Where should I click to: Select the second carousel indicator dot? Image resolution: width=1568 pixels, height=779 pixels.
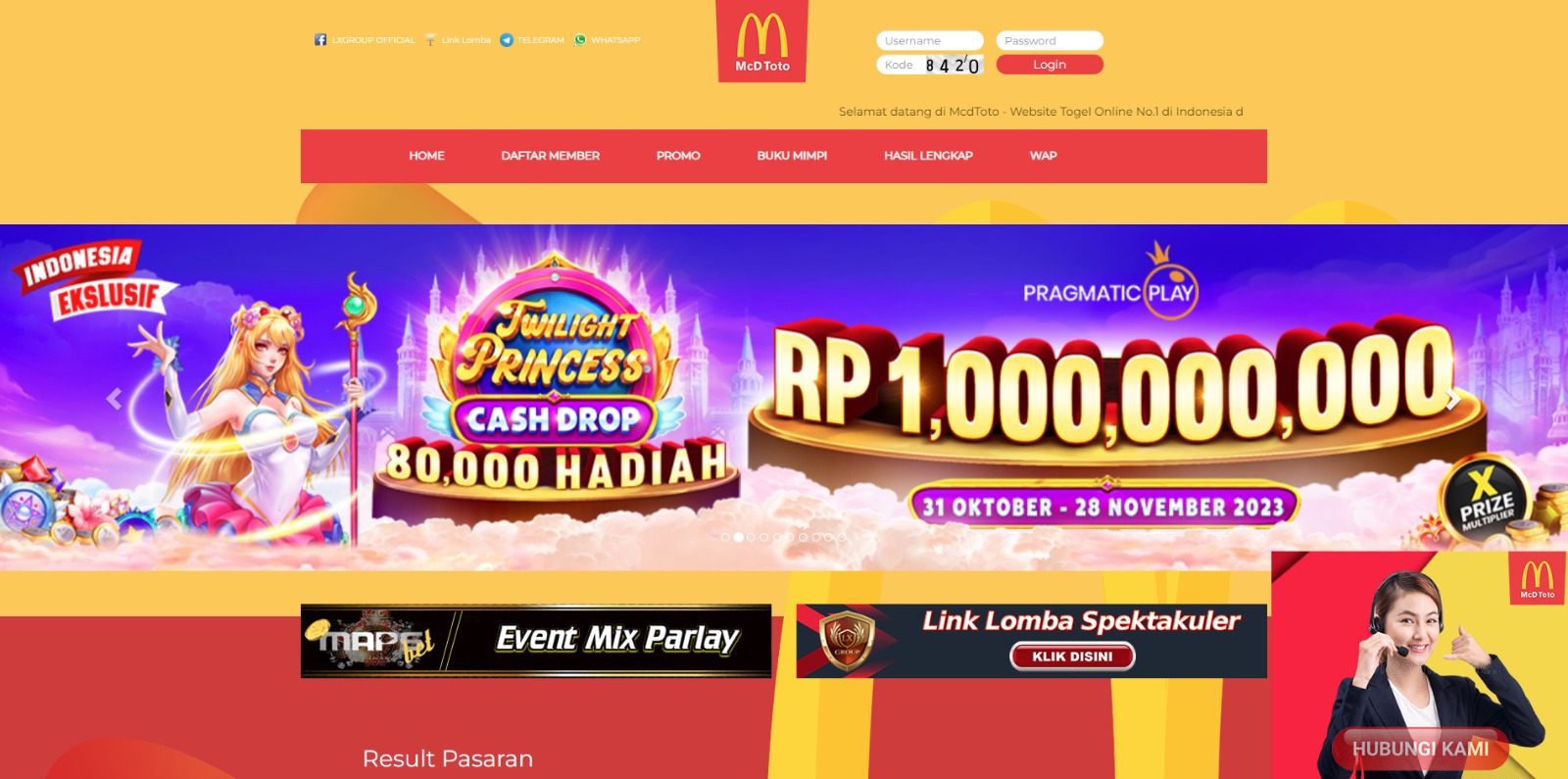pyautogui.click(x=738, y=537)
